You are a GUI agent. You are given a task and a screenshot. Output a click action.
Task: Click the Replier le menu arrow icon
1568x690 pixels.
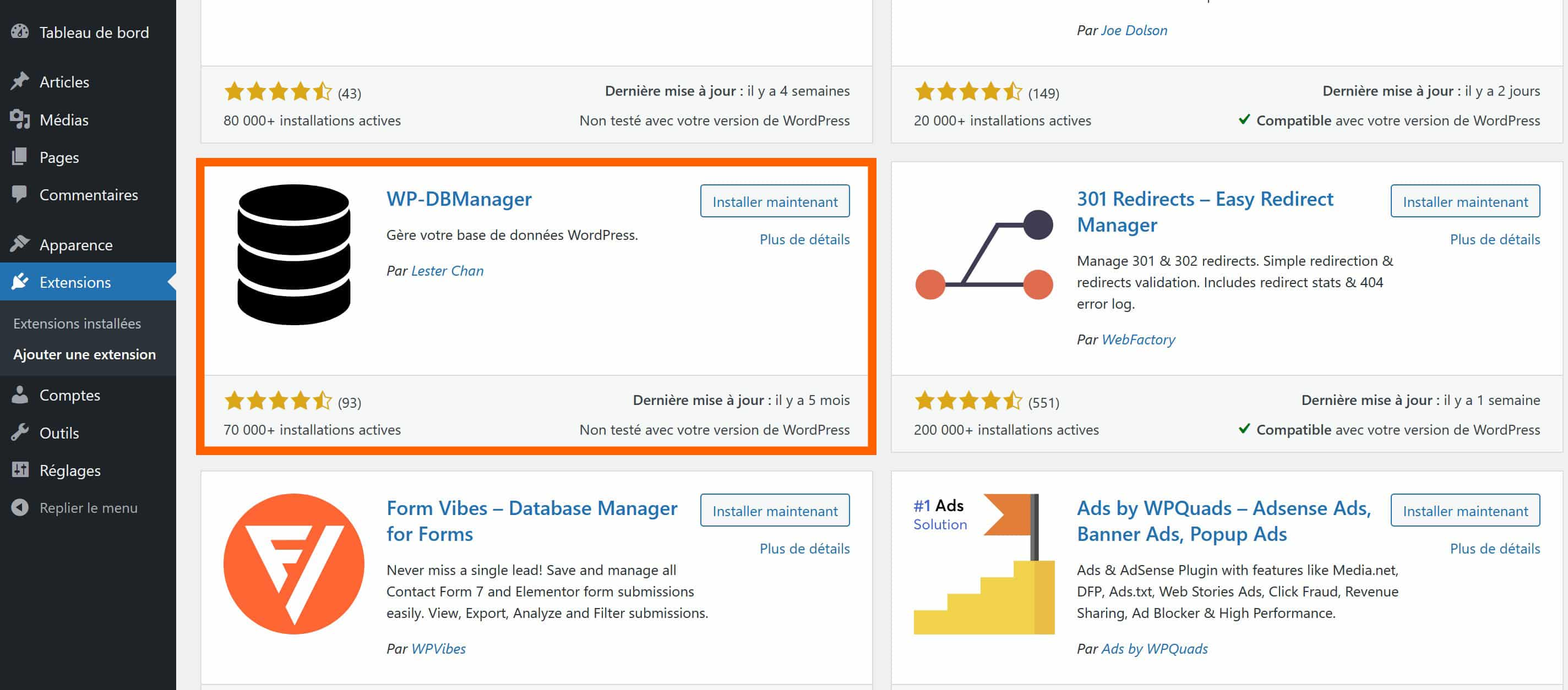20,507
